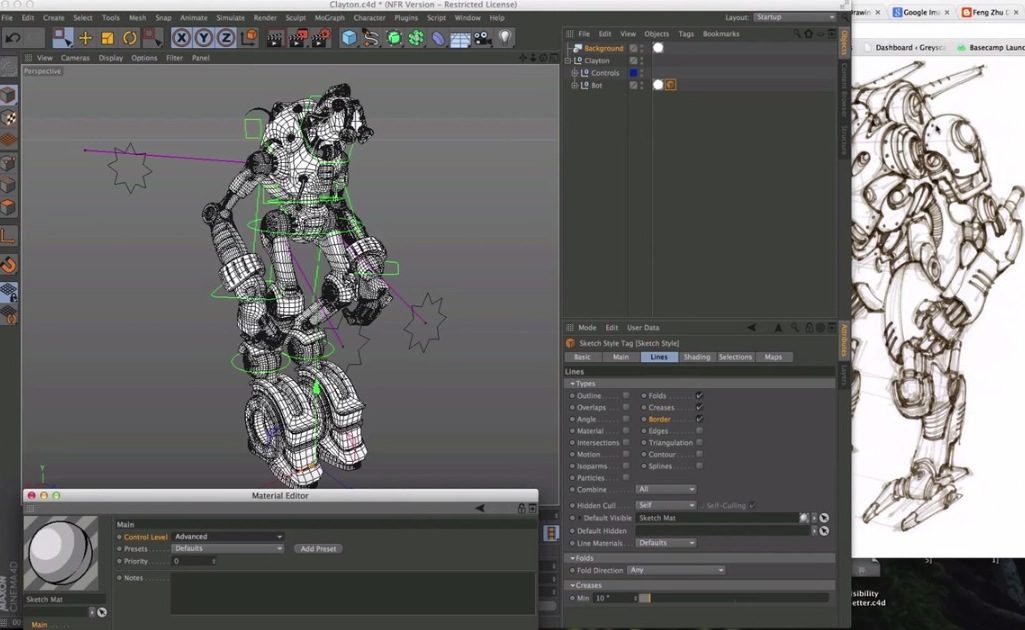Open the Fold Direction dropdown showing Any

pos(675,569)
